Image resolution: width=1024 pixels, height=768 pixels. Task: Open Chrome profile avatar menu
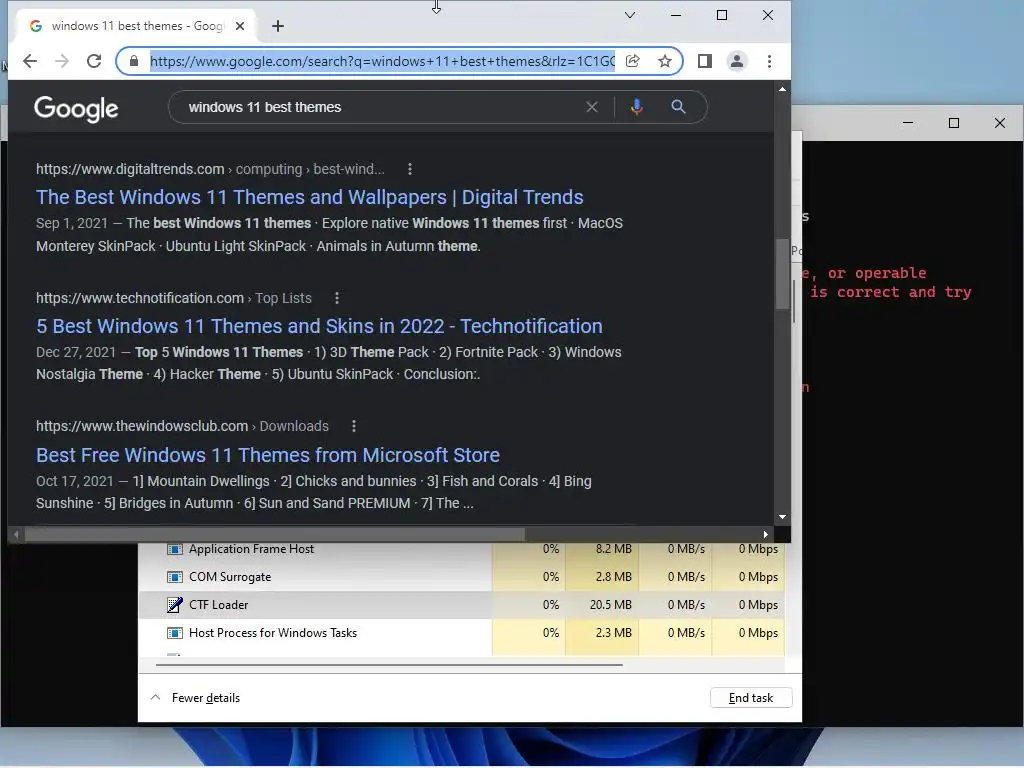tap(737, 61)
